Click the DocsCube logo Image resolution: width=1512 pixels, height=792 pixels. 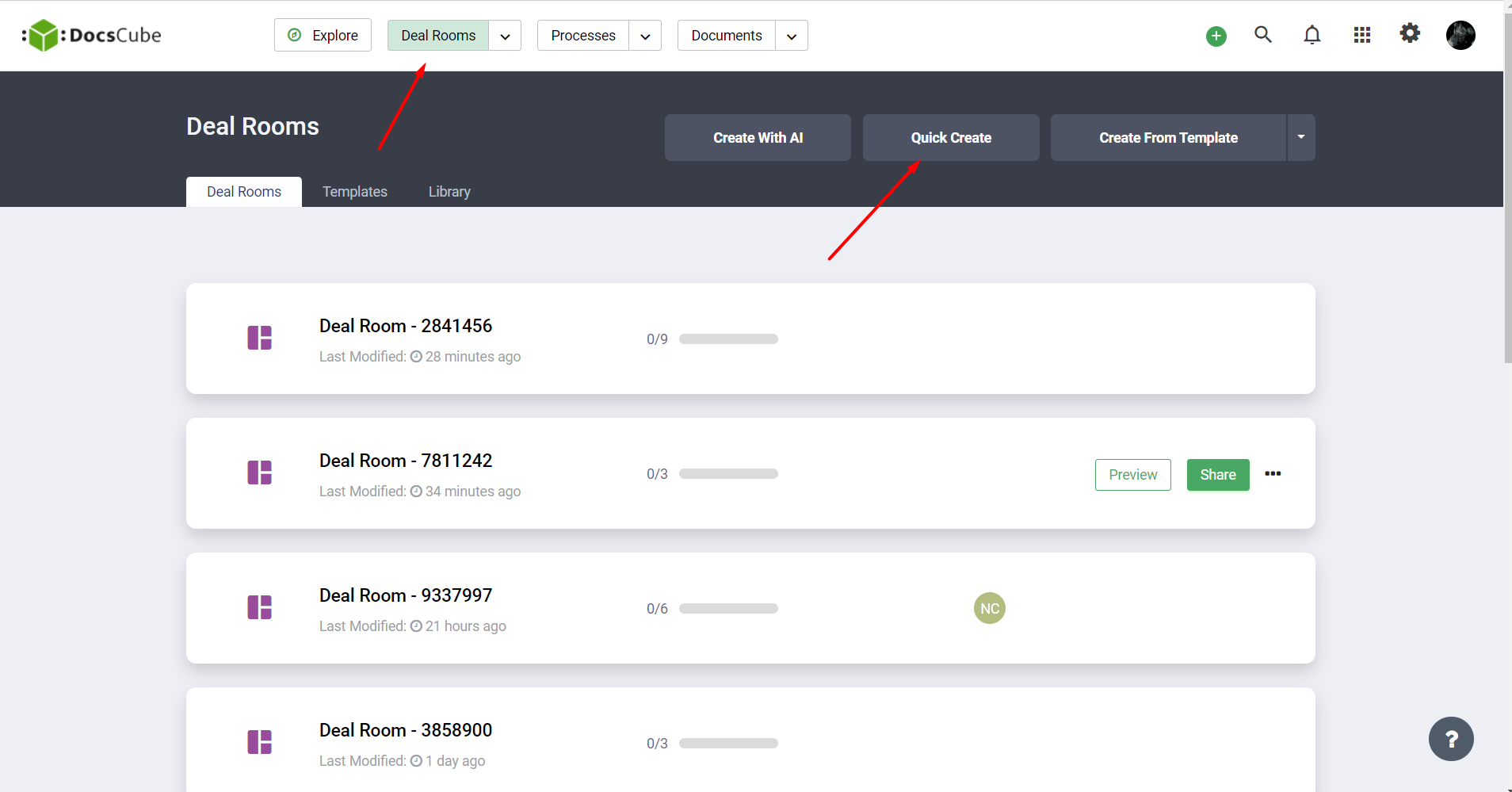click(92, 36)
